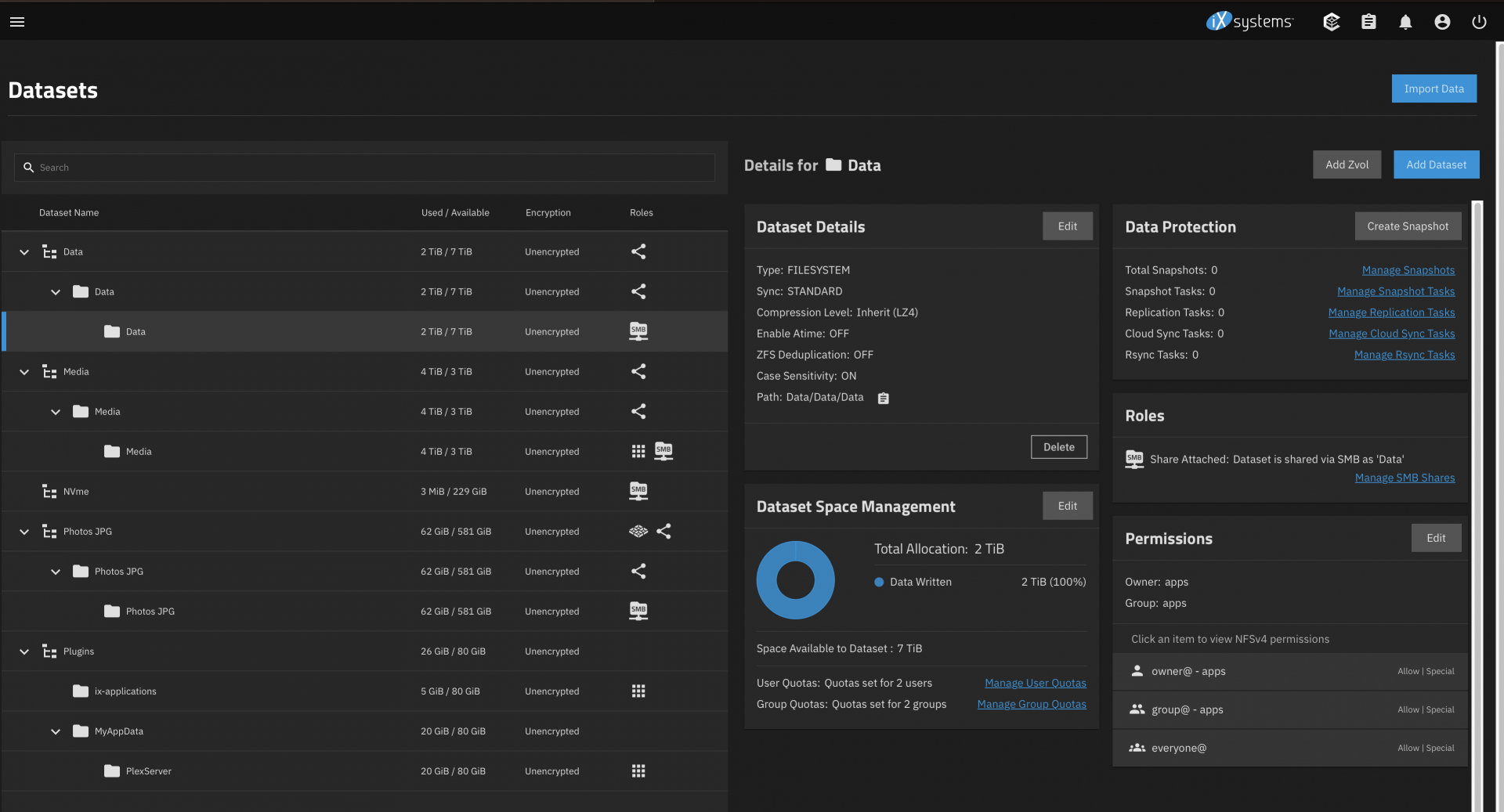
Task: Click Add Dataset button
Action: (x=1436, y=164)
